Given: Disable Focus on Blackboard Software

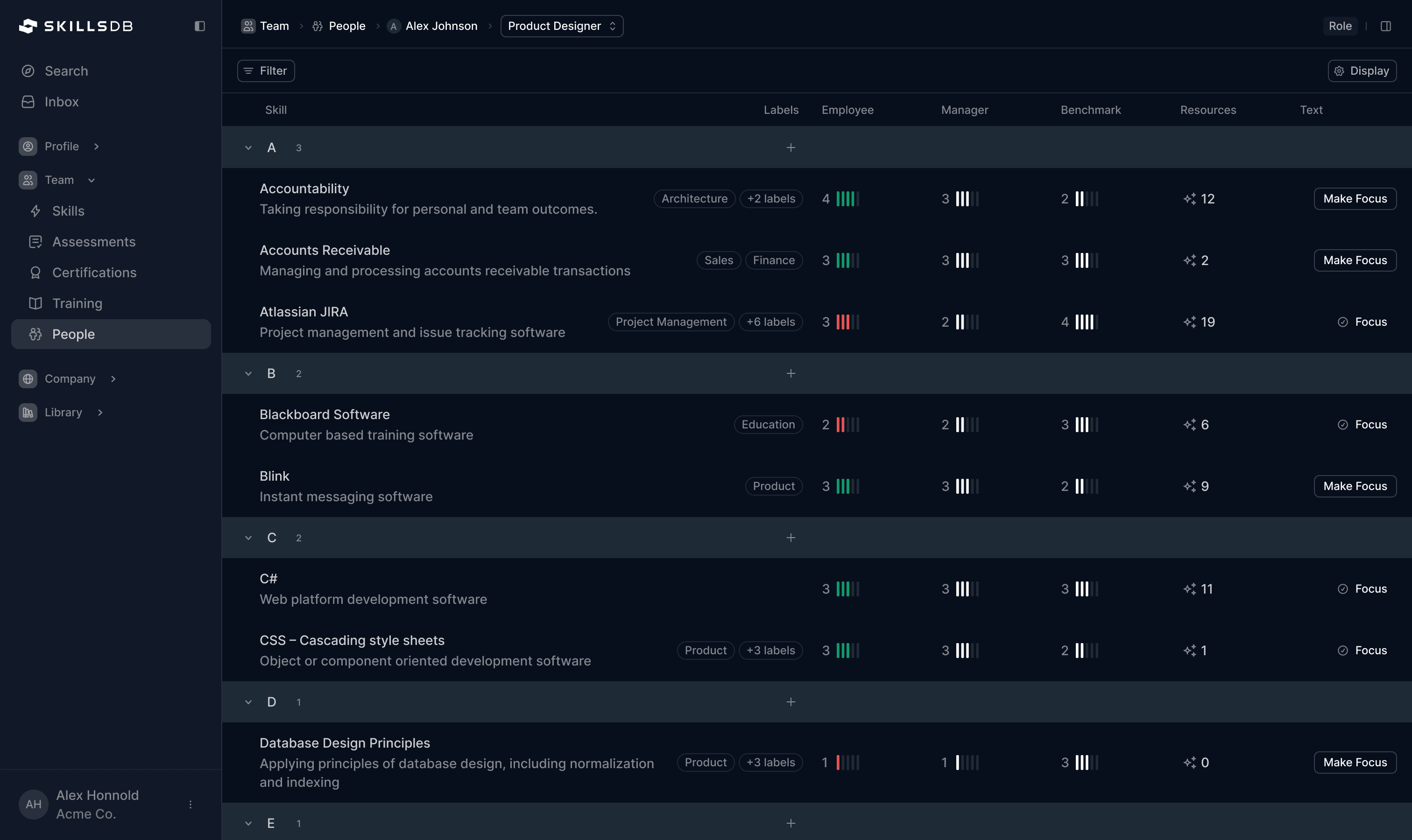Looking at the screenshot, I should point(1363,424).
